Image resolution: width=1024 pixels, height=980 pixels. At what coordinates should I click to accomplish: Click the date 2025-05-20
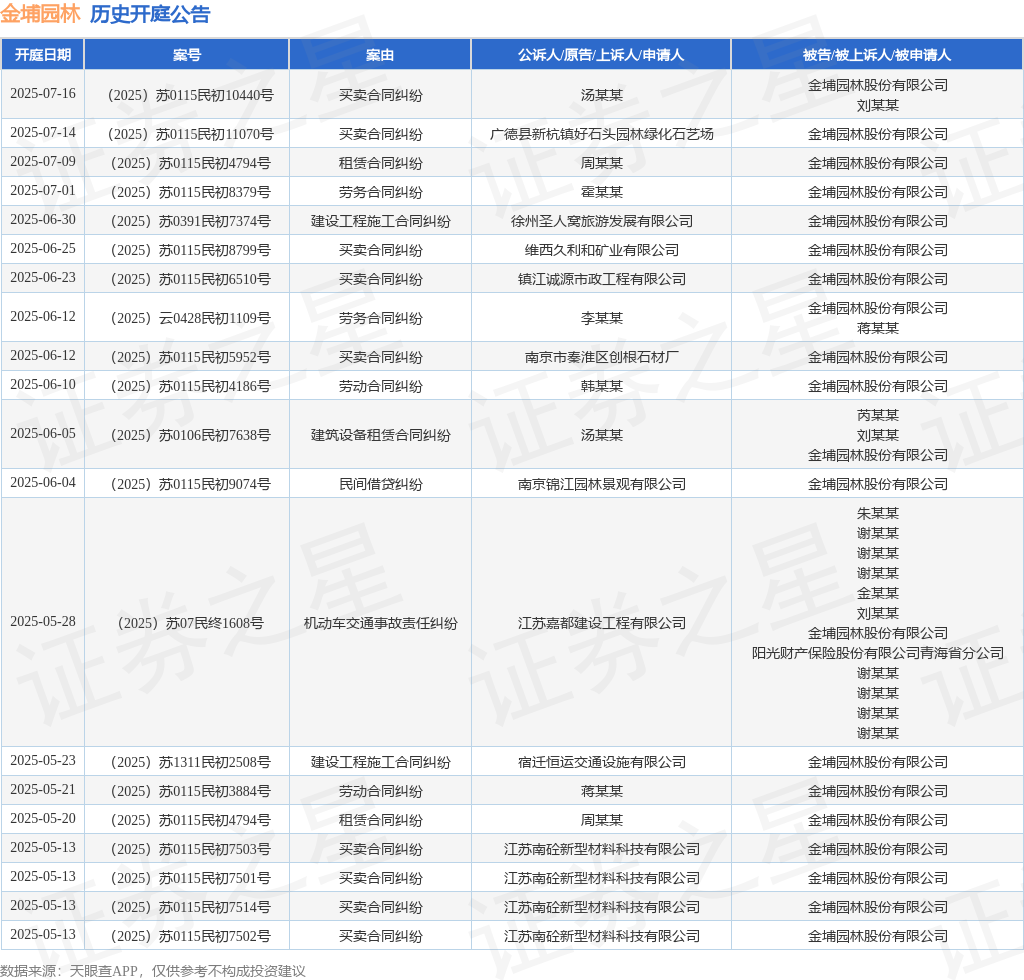click(x=43, y=819)
